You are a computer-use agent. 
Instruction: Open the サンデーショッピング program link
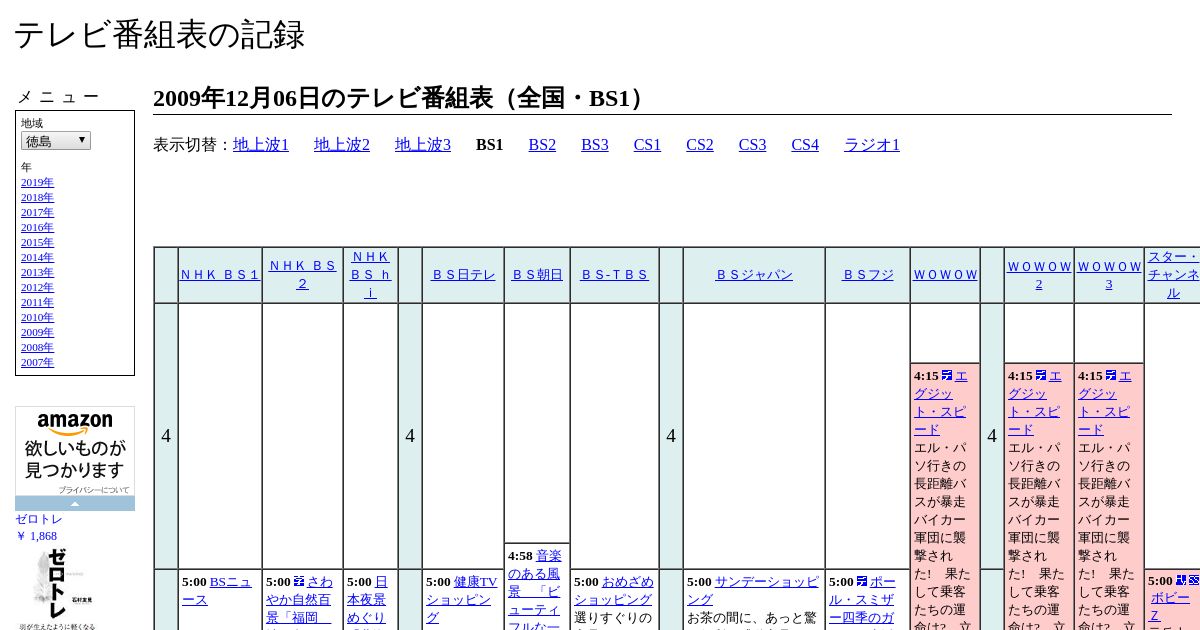coord(753,591)
